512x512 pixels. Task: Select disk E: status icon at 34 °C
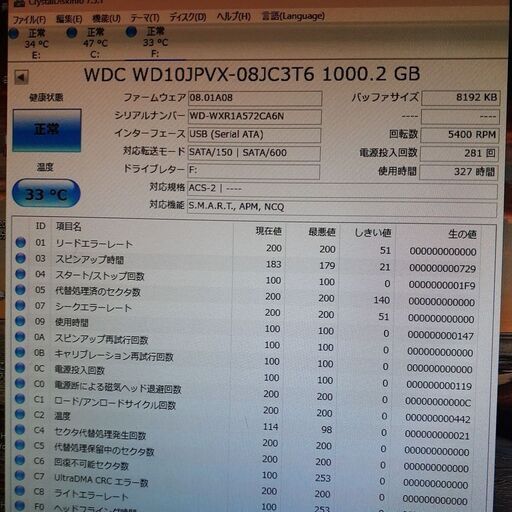tap(14, 34)
